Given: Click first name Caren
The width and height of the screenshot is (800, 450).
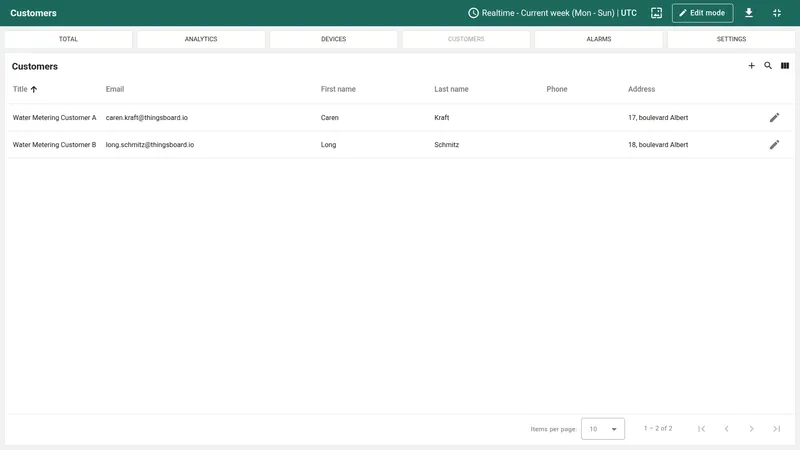Looking at the screenshot, I should [x=330, y=117].
